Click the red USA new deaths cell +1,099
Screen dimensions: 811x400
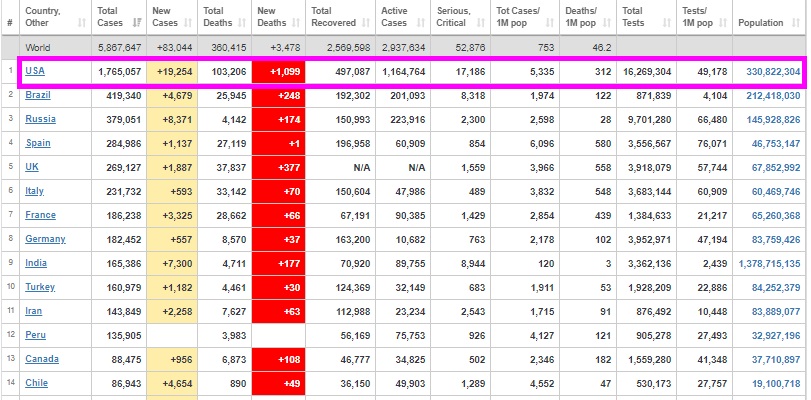(x=277, y=71)
